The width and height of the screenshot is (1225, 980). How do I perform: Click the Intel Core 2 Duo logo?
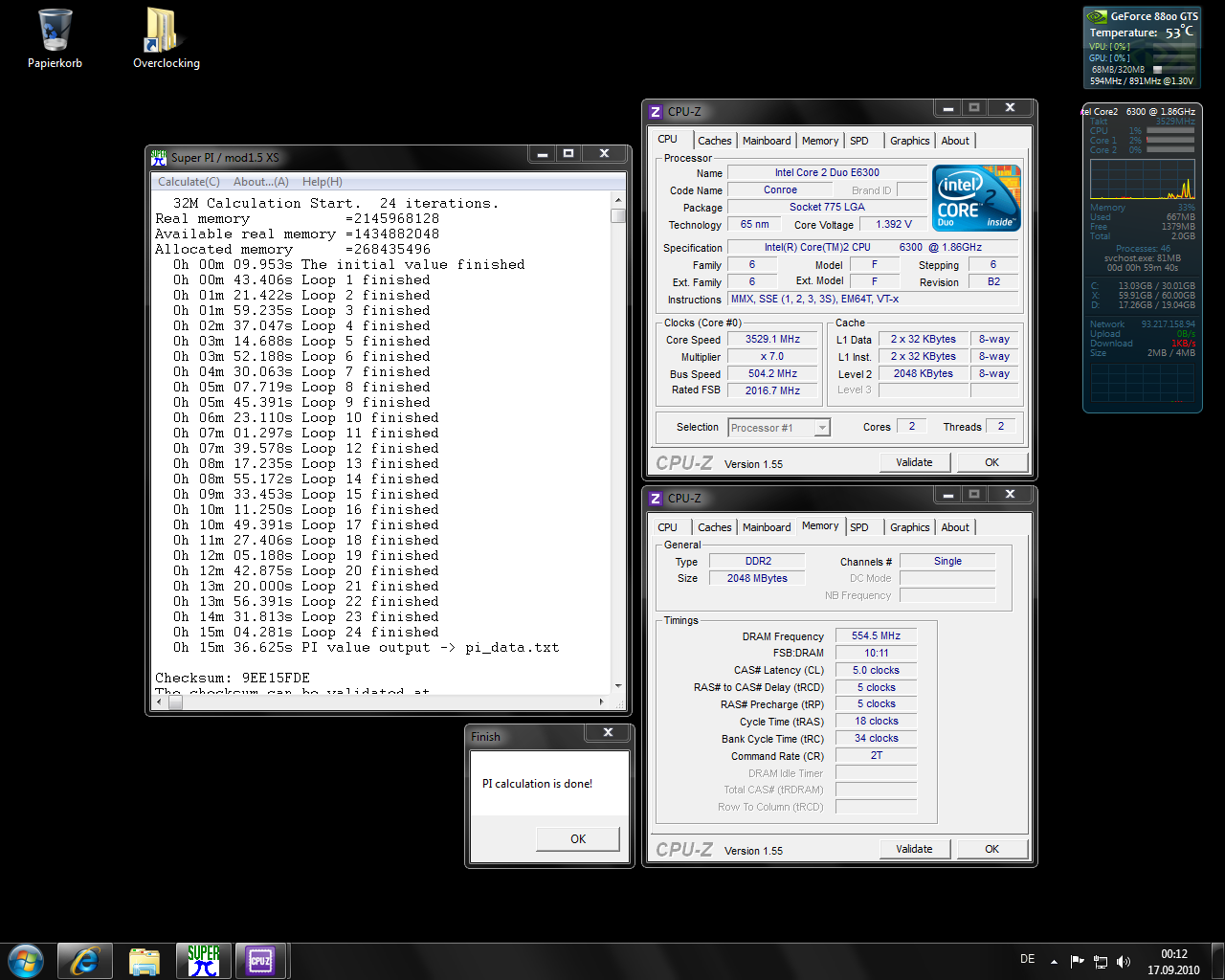[976, 198]
